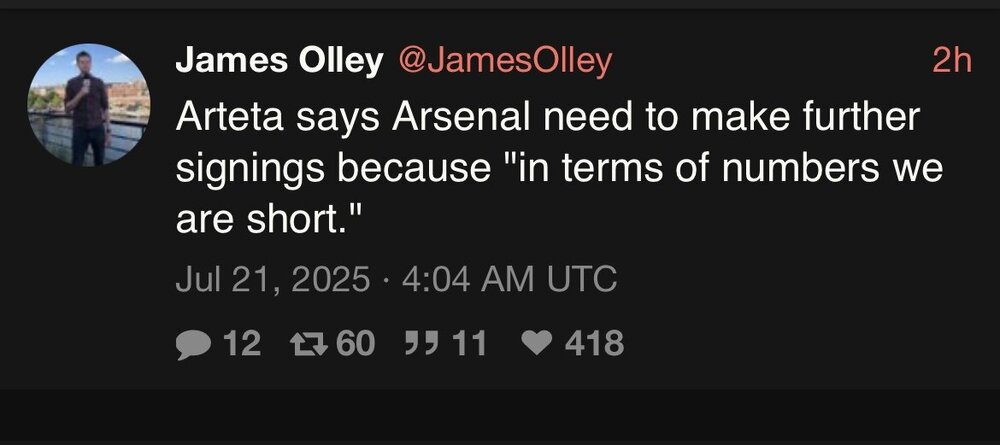1000x445 pixels.
Task: Click the quote count 11
Action: pyautogui.click(x=469, y=344)
